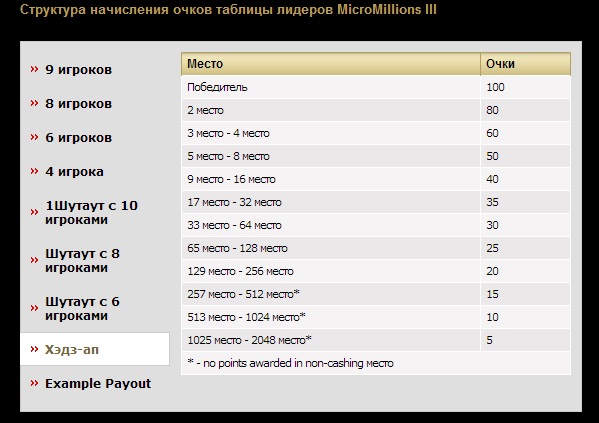Click the '129 место - 256 место' cell
This screenshot has width=599, height=423.
coord(331,271)
